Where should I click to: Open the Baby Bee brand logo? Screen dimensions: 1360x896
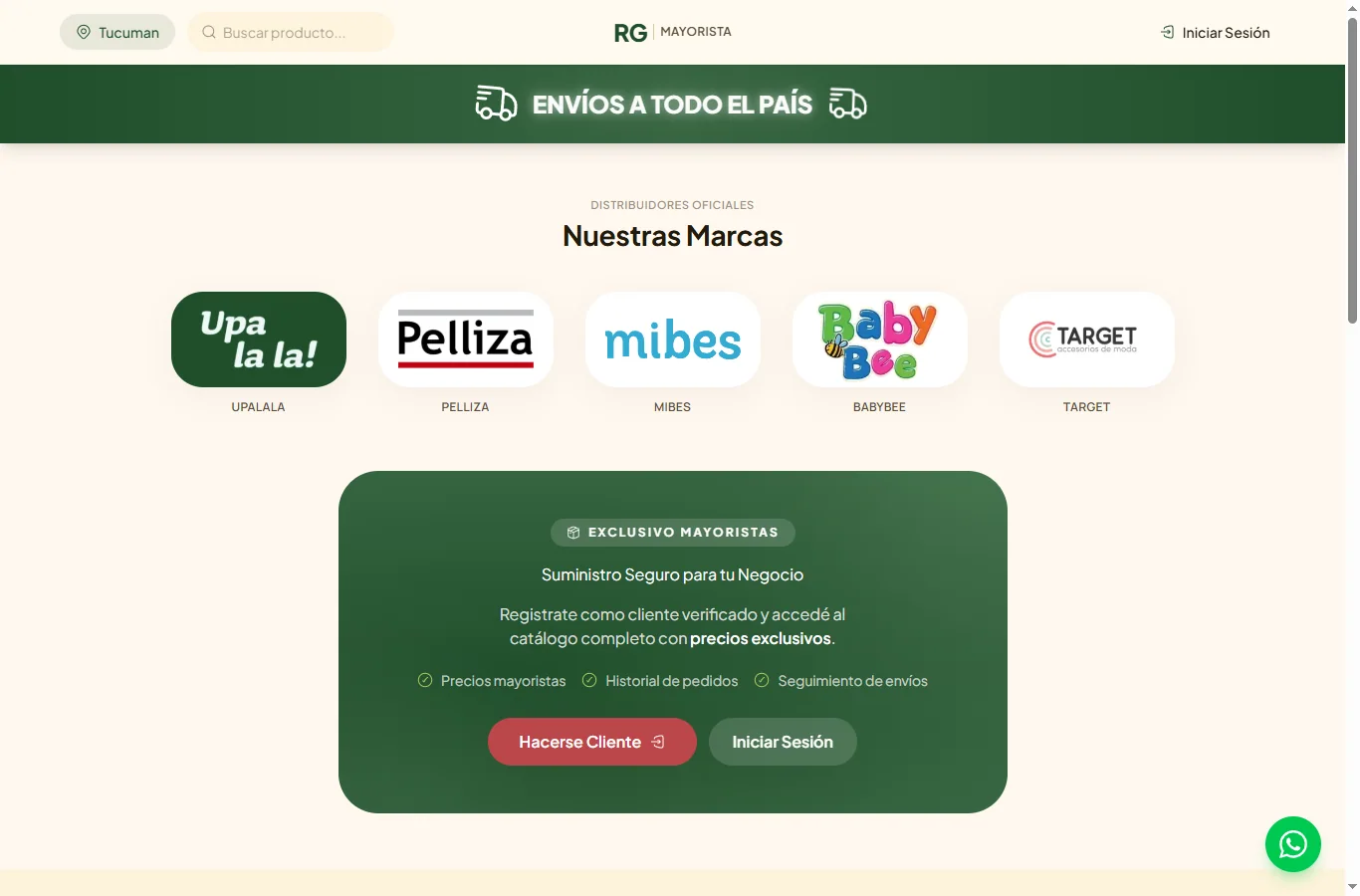click(x=880, y=339)
